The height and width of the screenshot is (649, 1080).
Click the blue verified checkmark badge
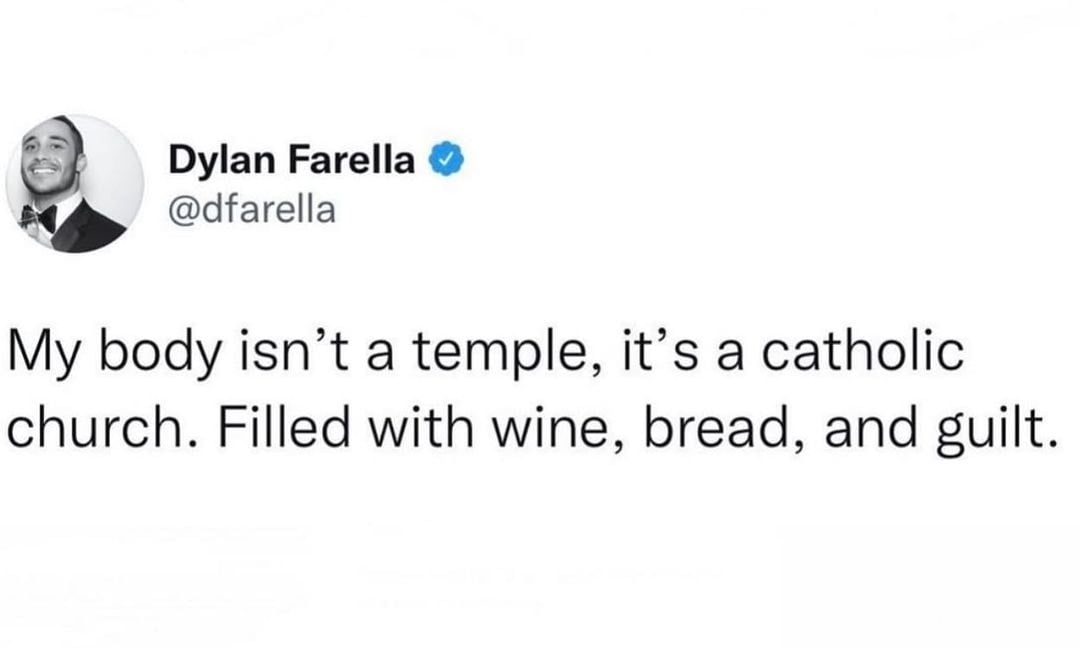point(447,159)
